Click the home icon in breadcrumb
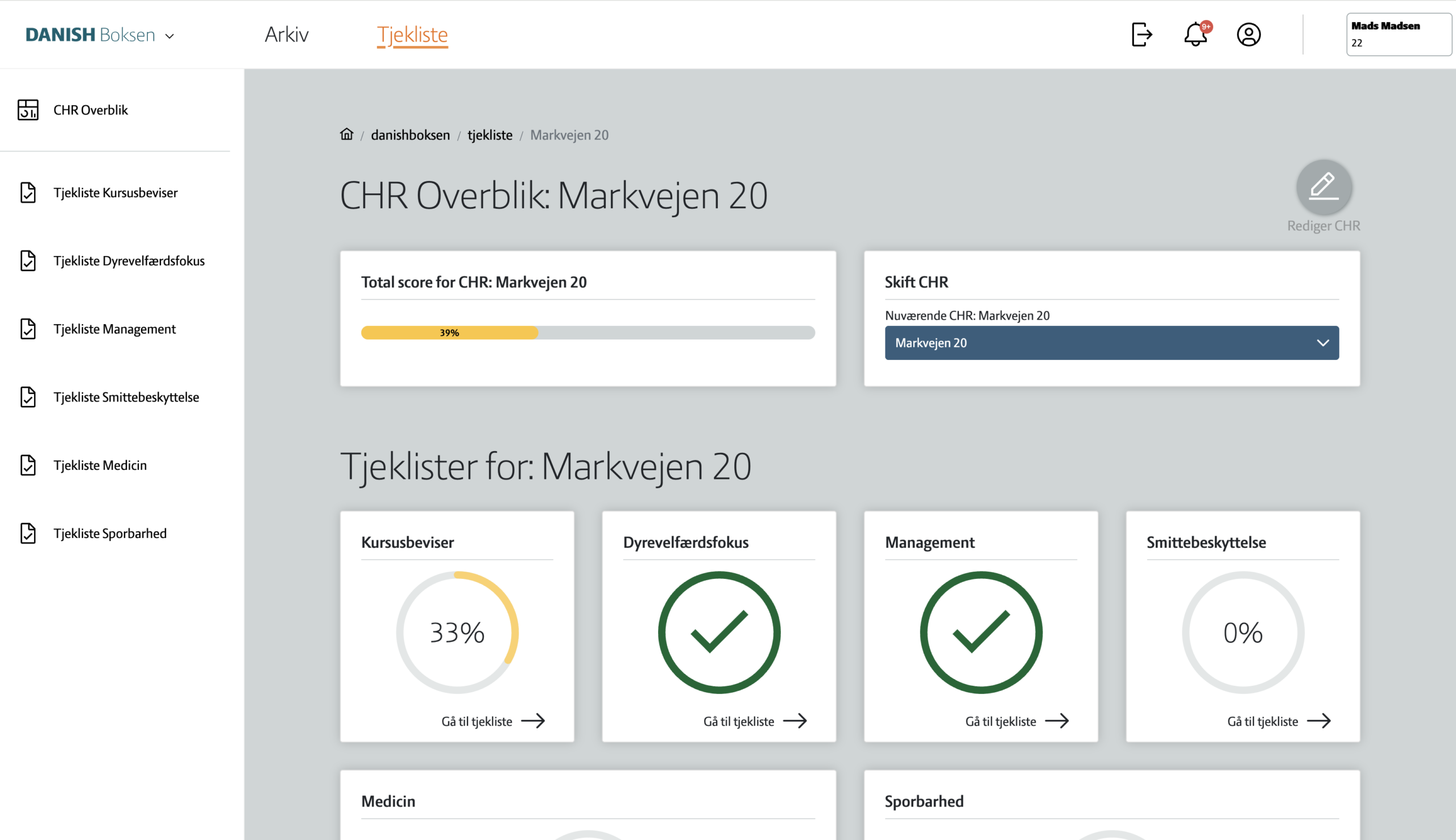Screen dimensions: 1456x840 pyautogui.click(x=346, y=134)
